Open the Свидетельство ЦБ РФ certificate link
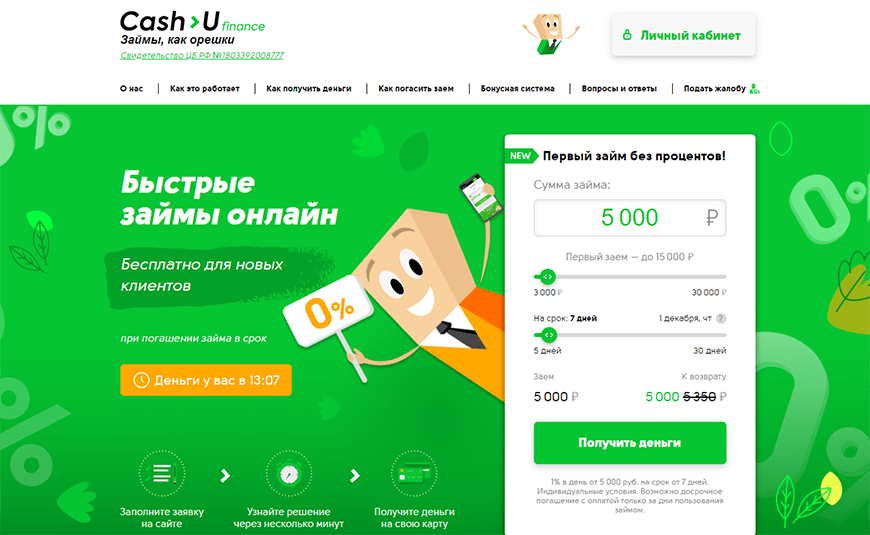 (202, 55)
